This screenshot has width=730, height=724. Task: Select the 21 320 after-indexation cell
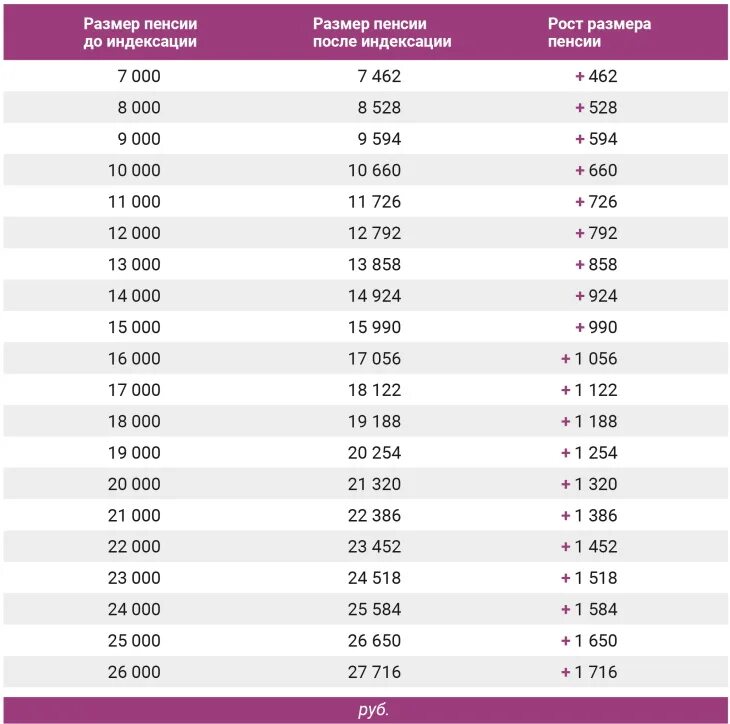click(x=374, y=484)
